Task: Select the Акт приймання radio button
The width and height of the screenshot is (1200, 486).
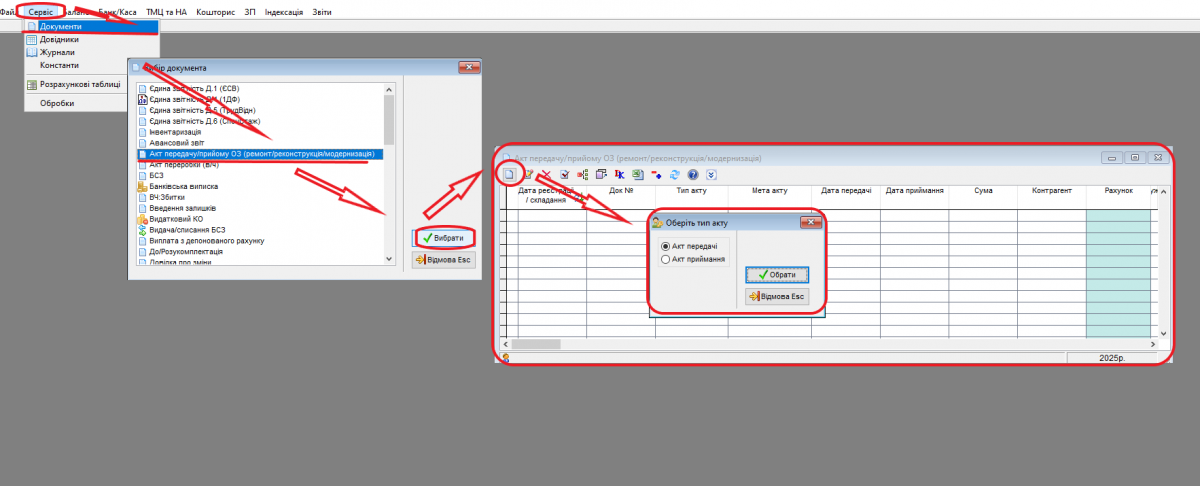Action: pos(665,259)
